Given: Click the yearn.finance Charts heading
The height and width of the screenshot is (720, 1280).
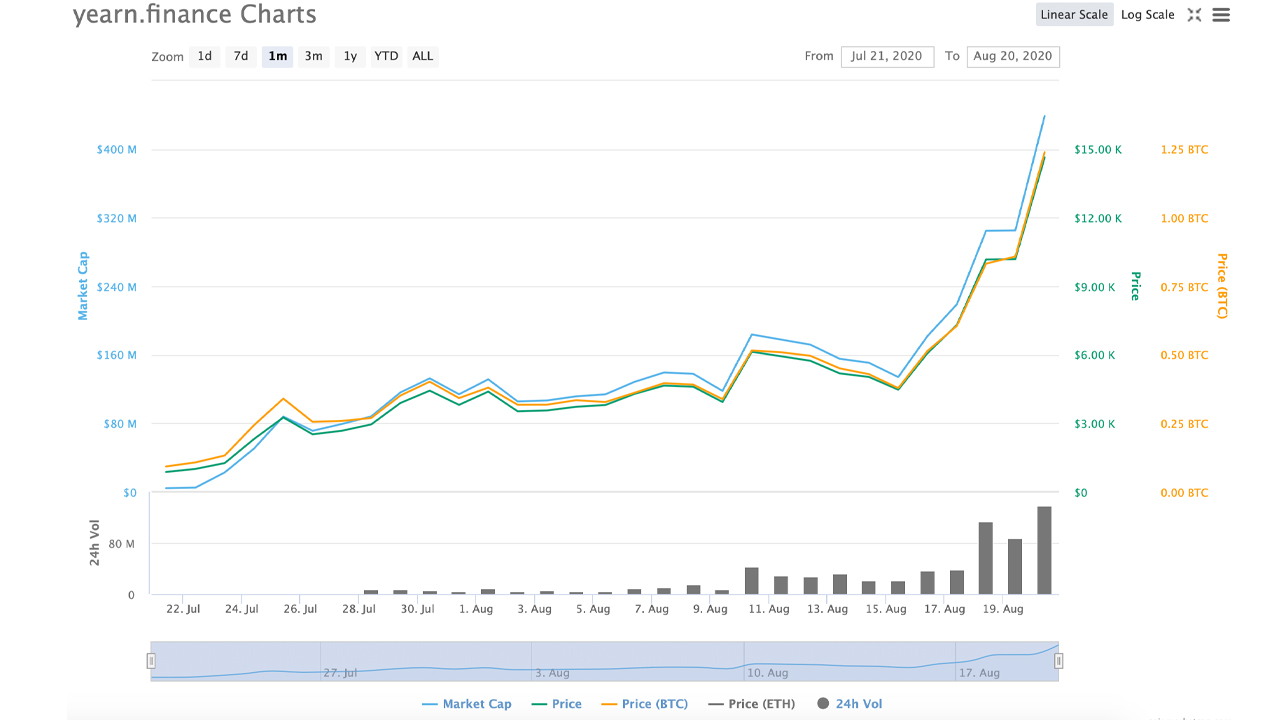Looking at the screenshot, I should [195, 15].
